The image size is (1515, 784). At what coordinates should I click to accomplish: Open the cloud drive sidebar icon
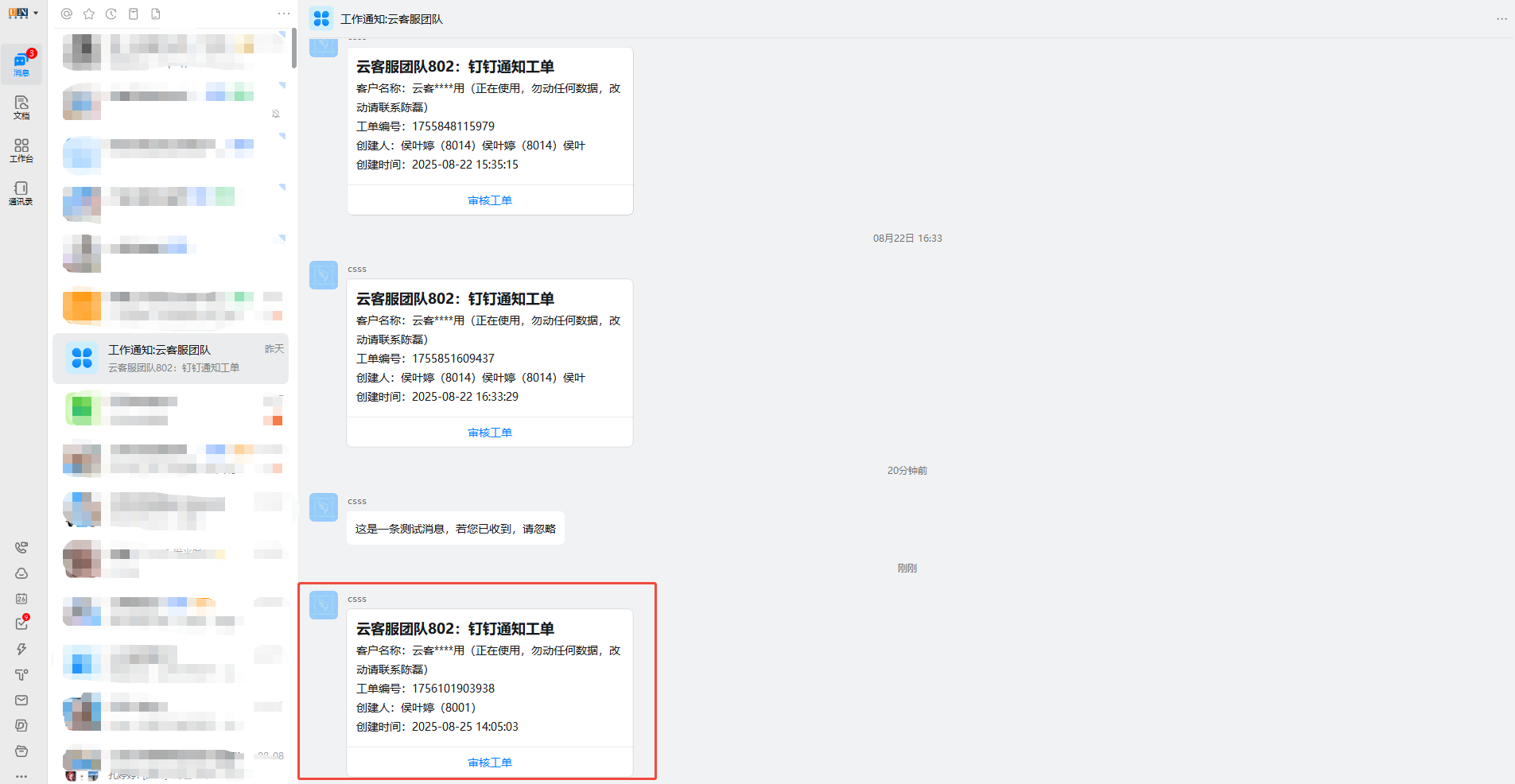click(x=21, y=573)
